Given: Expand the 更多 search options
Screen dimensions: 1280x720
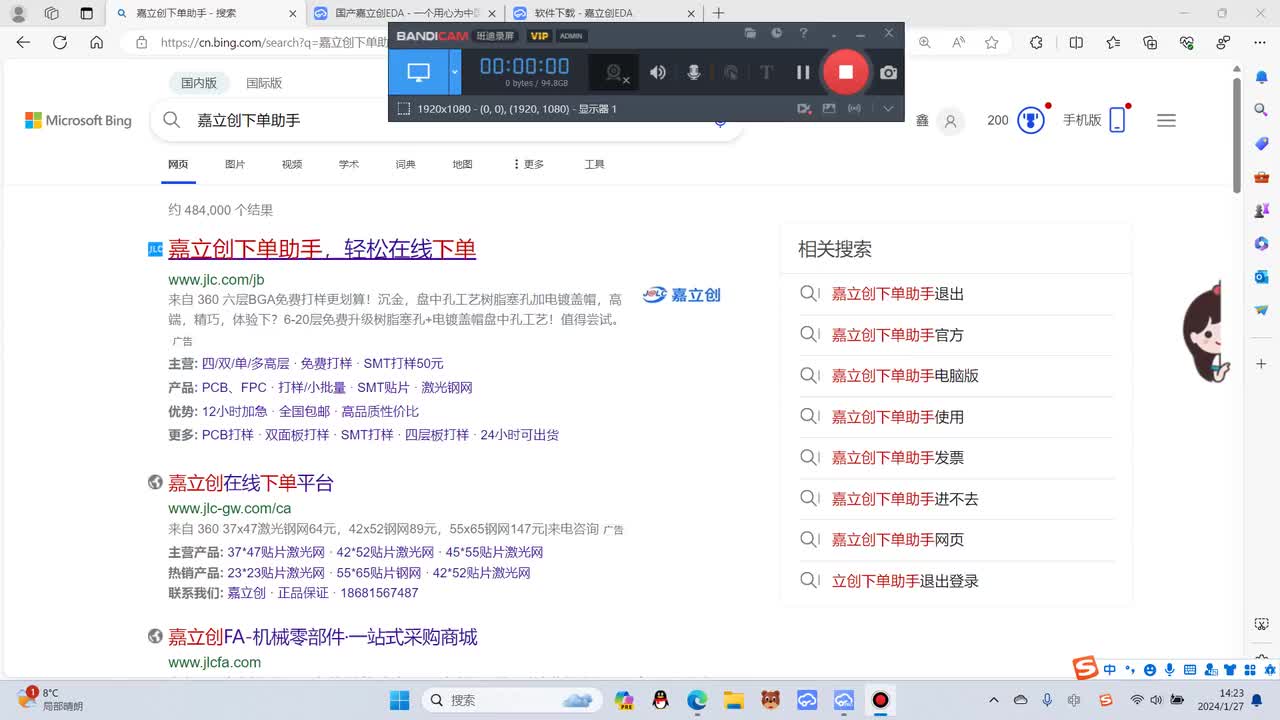Looking at the screenshot, I should point(528,164).
